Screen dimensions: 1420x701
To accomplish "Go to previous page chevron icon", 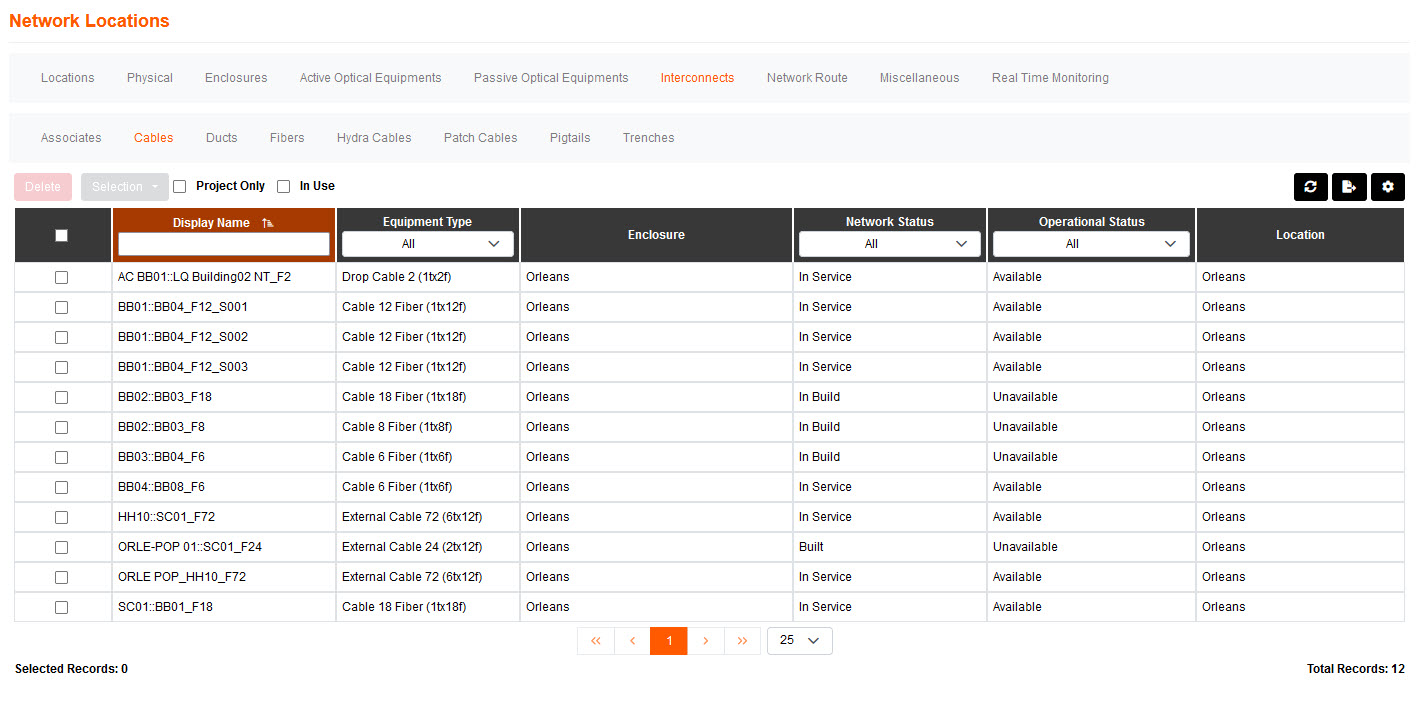I will click(x=632, y=641).
